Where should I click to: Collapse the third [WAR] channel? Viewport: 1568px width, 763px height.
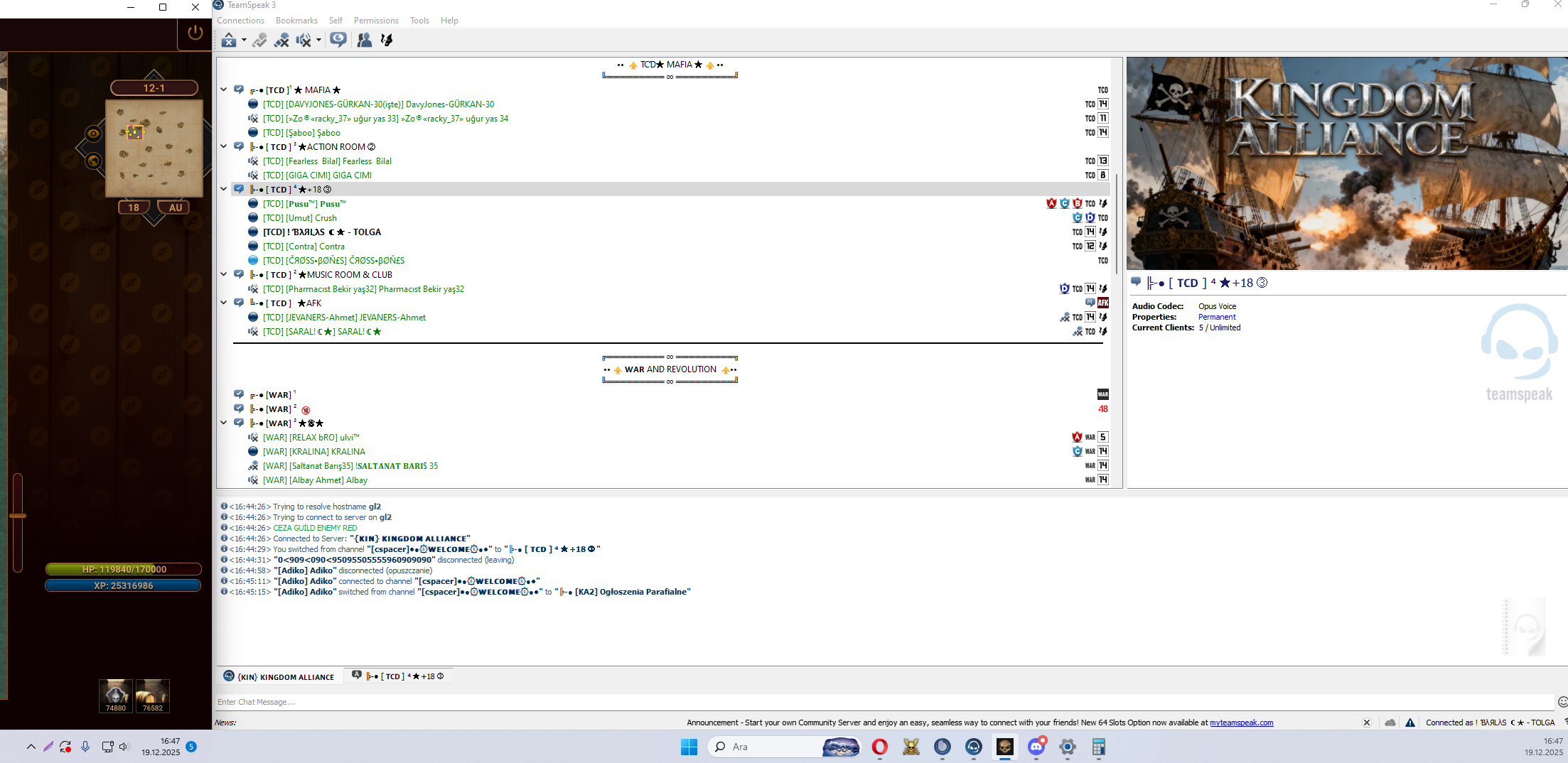click(224, 423)
